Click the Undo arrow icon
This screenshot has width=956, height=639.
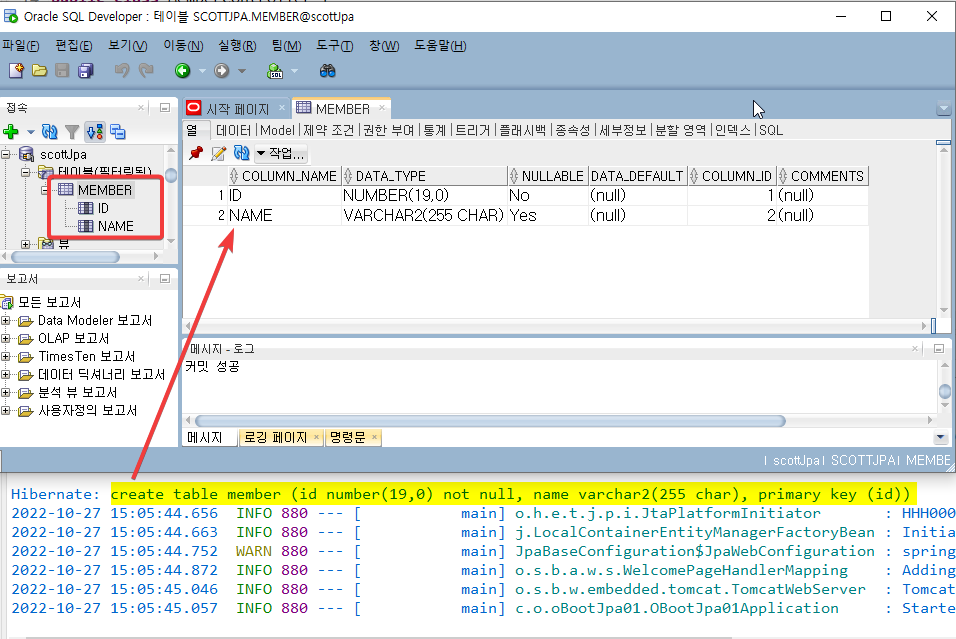point(122,71)
